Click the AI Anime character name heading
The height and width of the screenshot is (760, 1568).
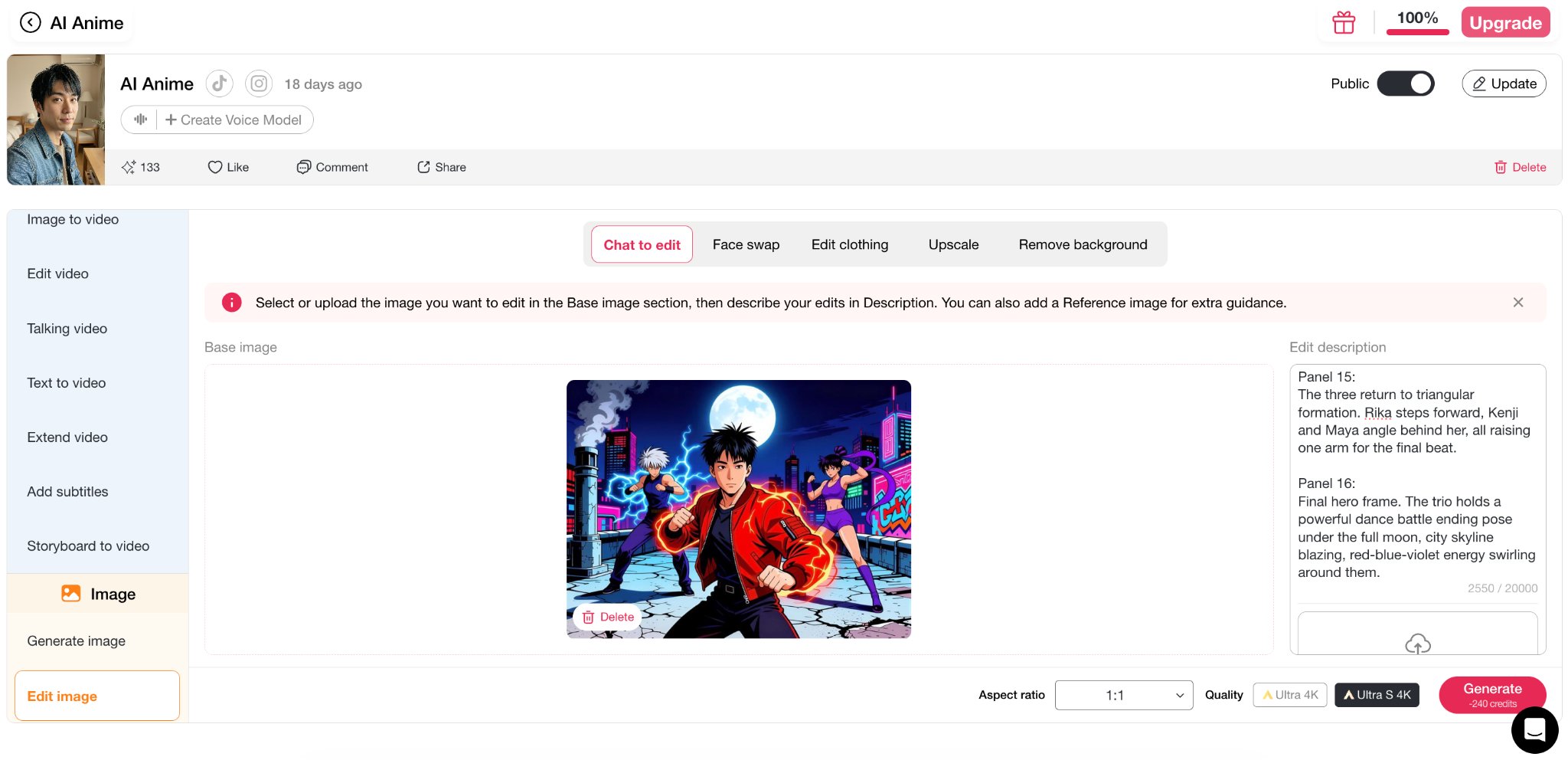click(x=157, y=84)
